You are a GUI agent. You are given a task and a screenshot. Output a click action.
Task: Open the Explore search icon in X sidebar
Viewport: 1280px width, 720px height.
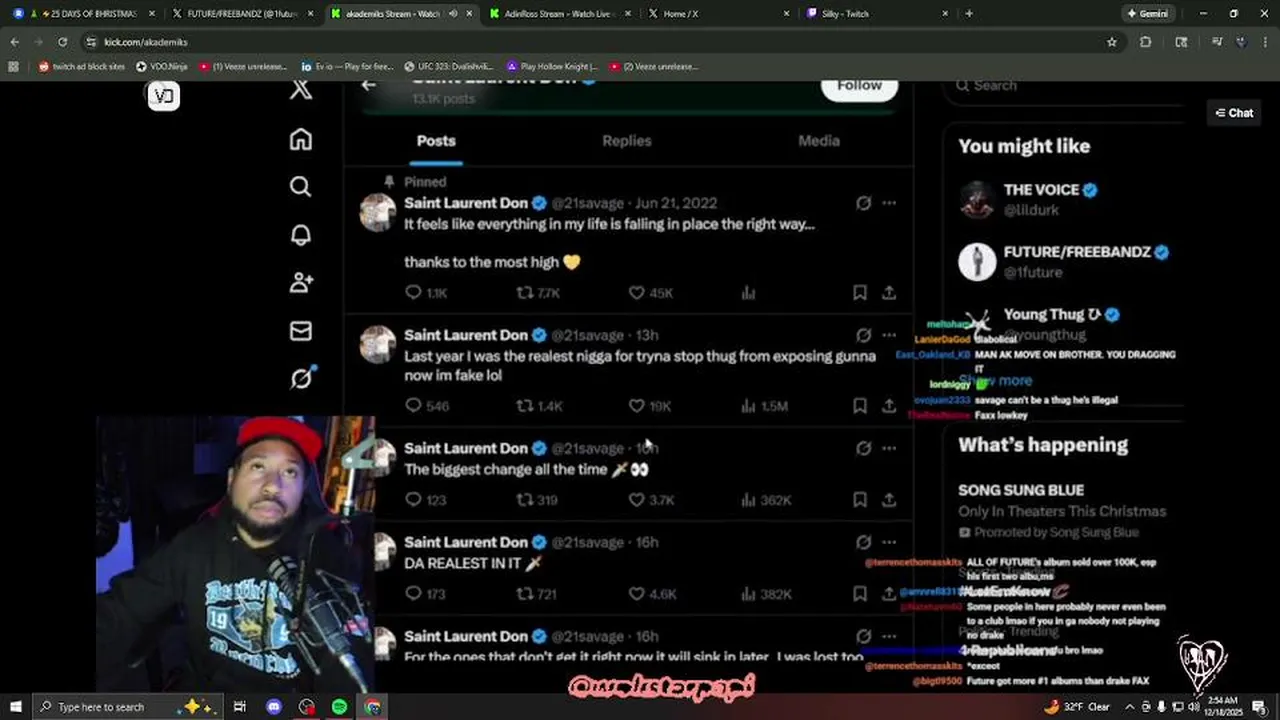coord(301,187)
